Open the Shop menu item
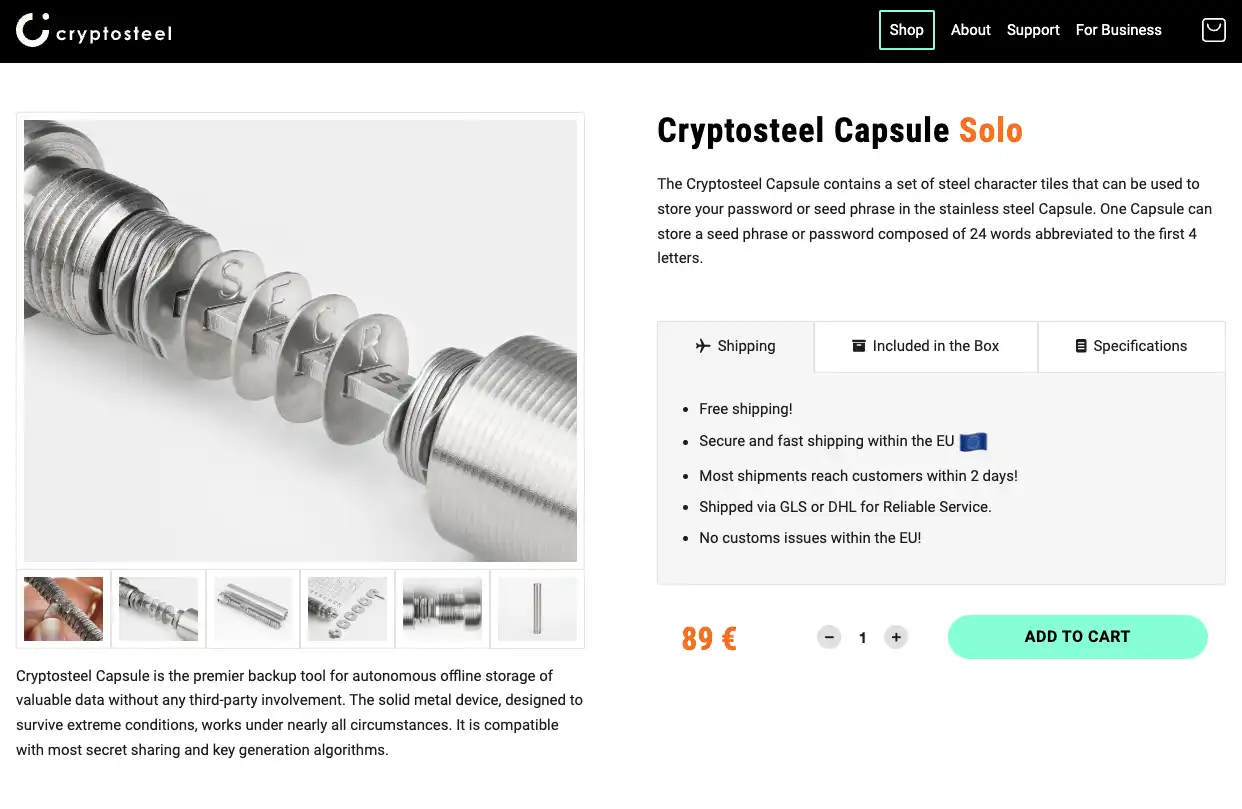The image size is (1242, 809). tap(906, 30)
